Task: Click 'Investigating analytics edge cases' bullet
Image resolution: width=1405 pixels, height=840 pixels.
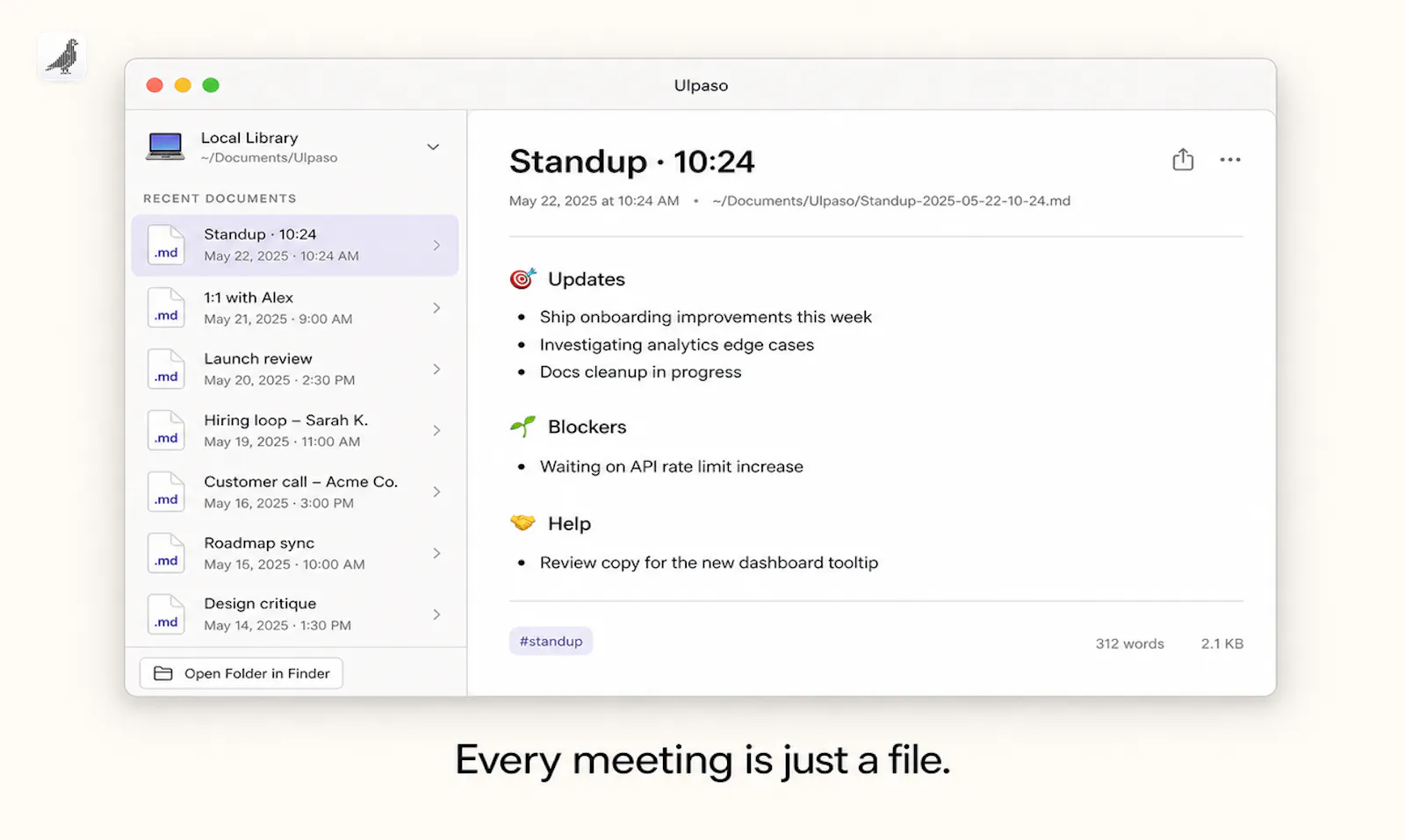Action: pyautogui.click(x=677, y=345)
